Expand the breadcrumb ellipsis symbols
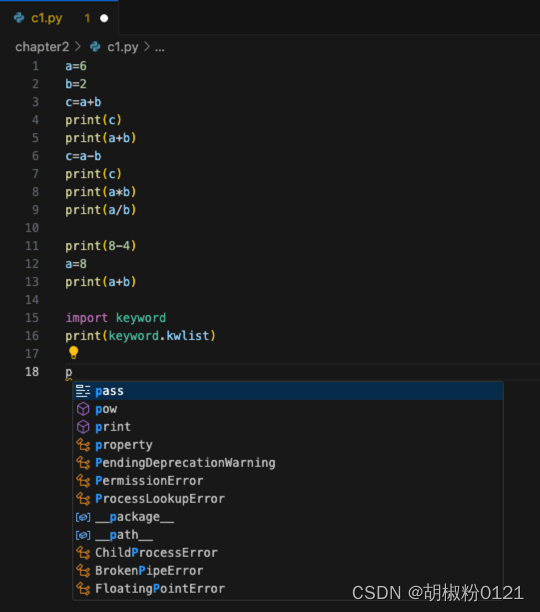 coord(160,47)
